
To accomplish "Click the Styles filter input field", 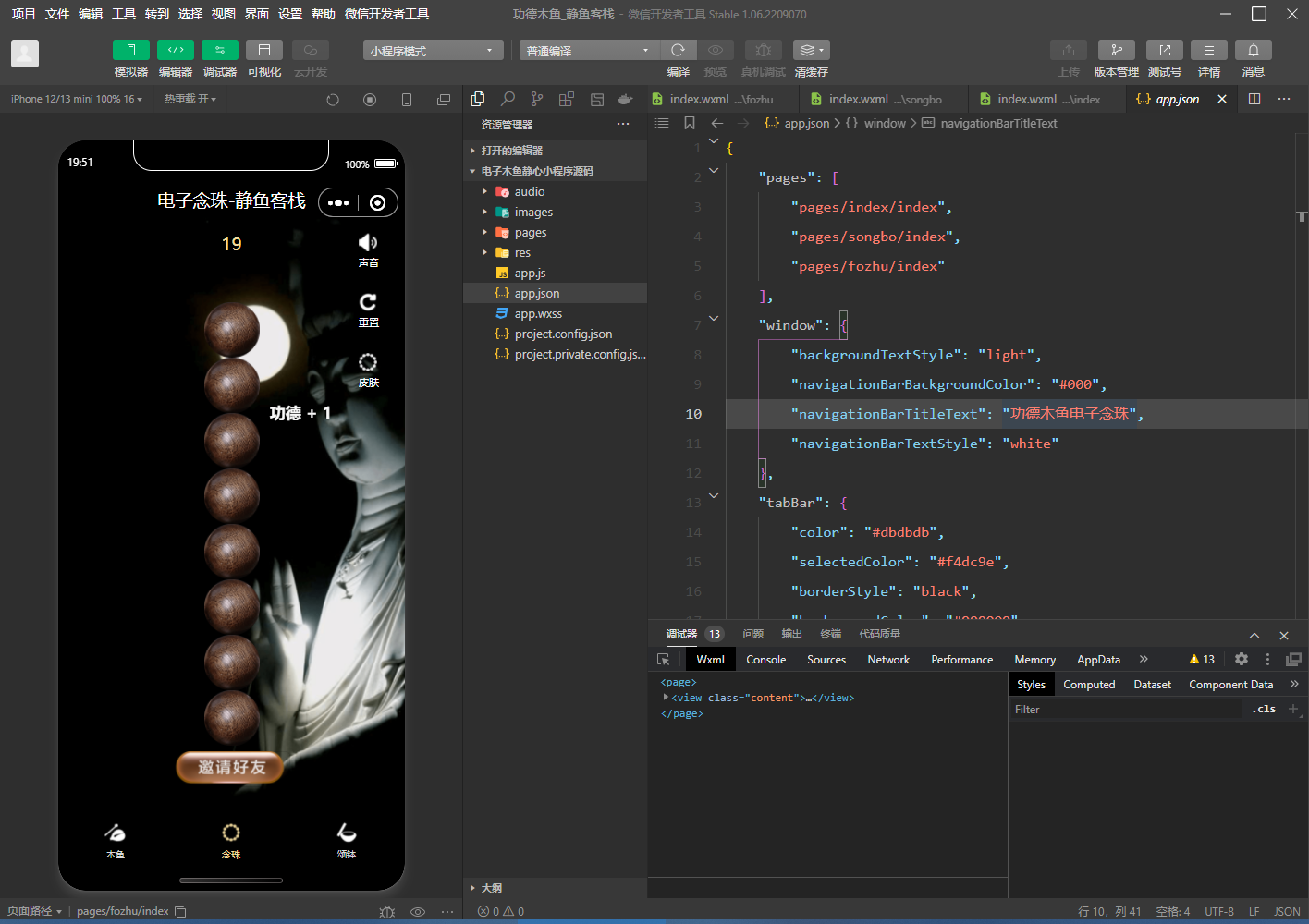I will click(x=1128, y=710).
